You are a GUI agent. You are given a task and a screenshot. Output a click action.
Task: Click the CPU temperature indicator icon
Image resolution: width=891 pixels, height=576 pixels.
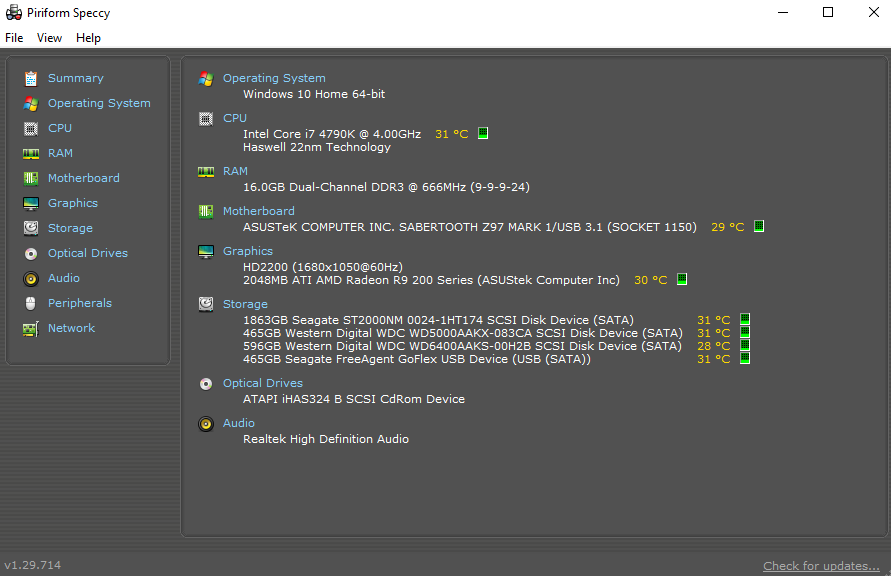click(x=483, y=133)
